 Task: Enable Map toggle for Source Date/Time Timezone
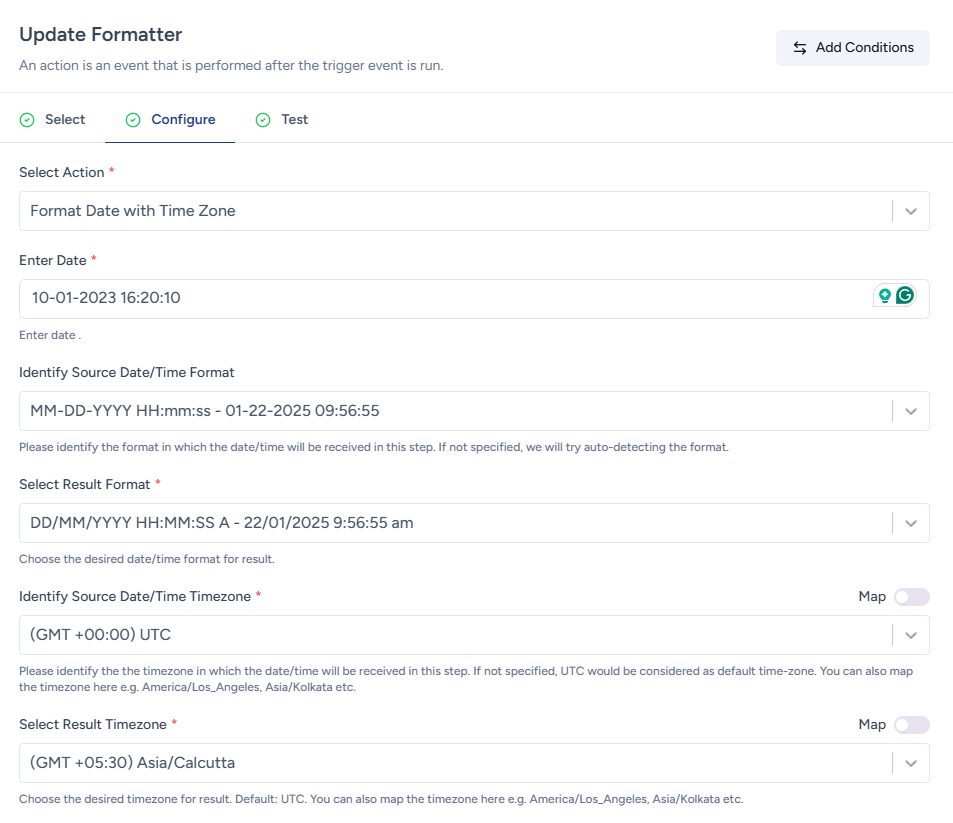tap(911, 597)
